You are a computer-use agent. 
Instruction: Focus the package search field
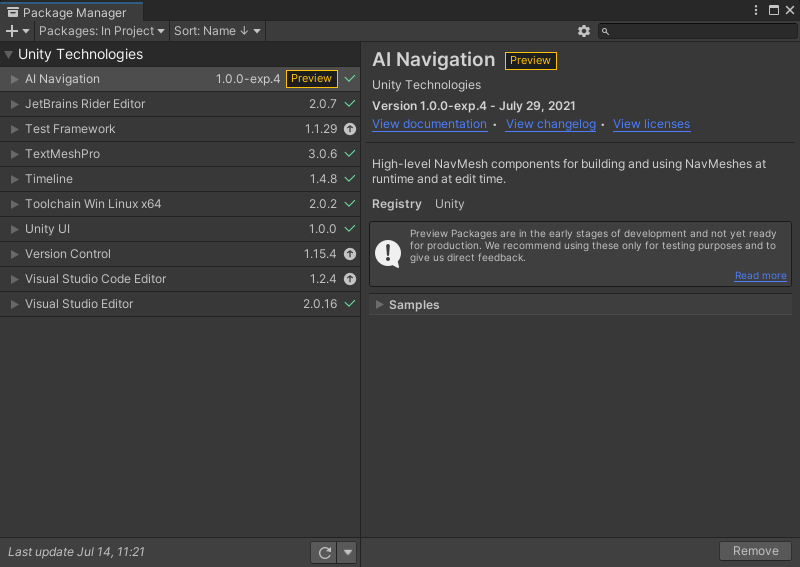tap(698, 32)
